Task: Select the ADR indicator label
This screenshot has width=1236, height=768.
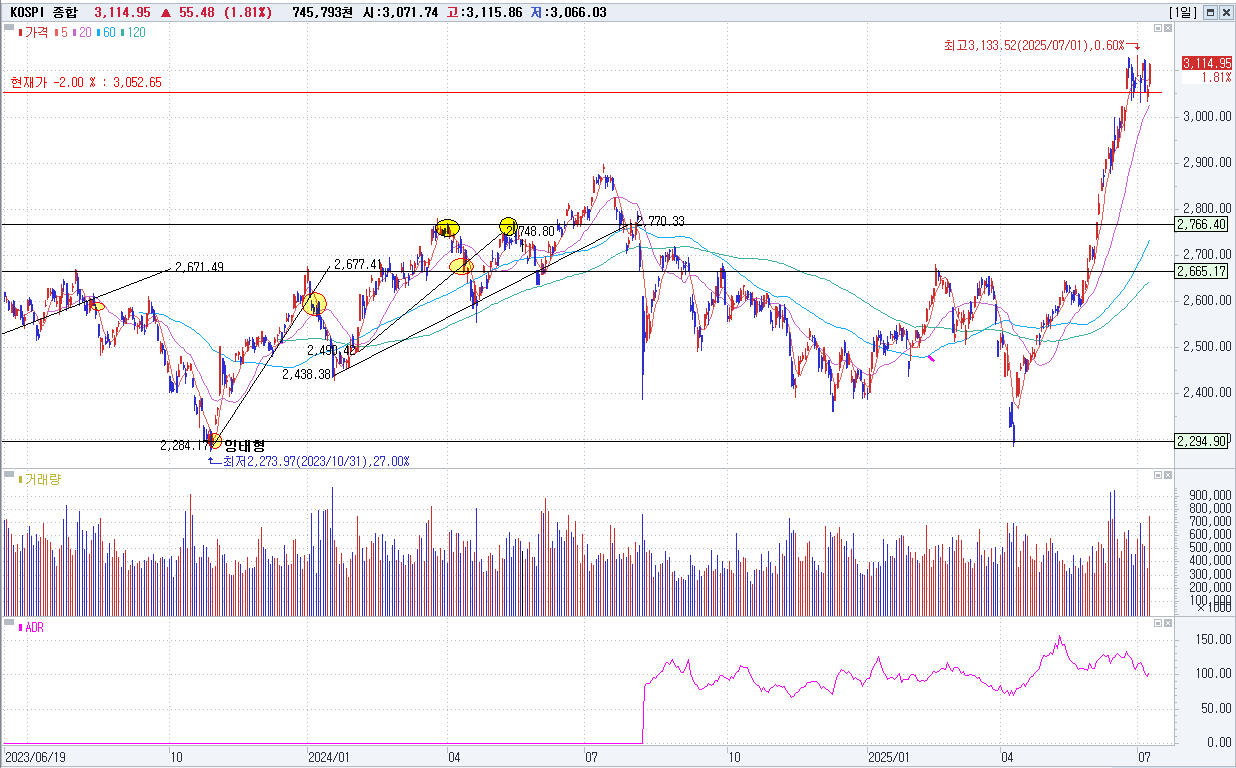Action: [31, 627]
